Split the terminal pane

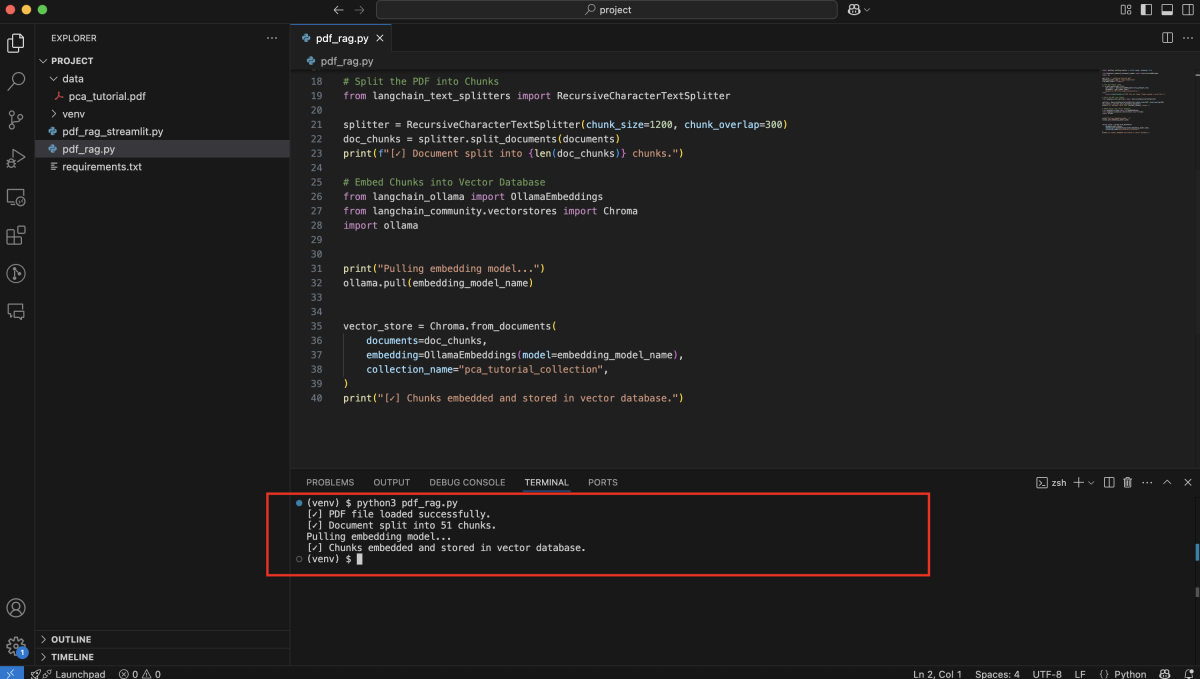click(x=1108, y=483)
